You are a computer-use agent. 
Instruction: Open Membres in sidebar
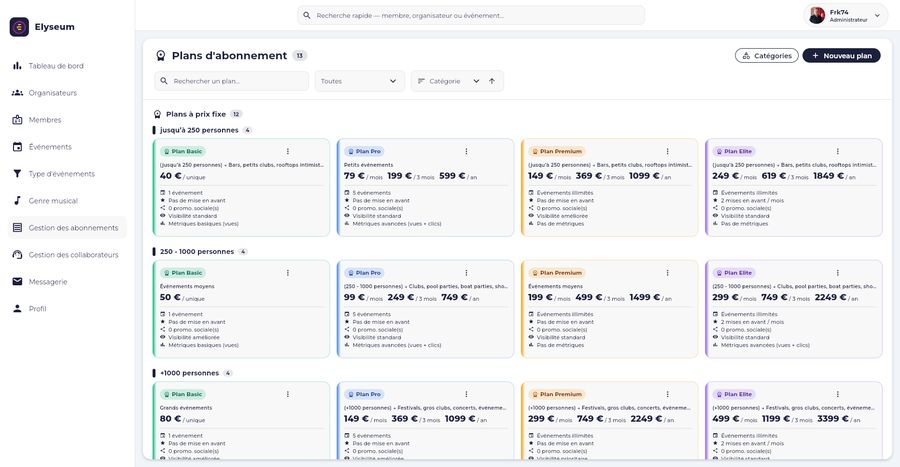[x=68, y=120]
